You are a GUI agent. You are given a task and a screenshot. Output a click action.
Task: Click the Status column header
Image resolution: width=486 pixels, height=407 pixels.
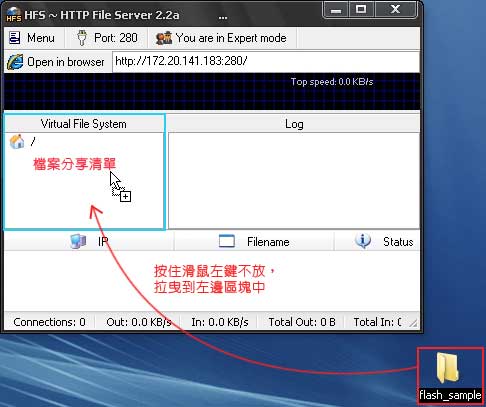point(377,242)
